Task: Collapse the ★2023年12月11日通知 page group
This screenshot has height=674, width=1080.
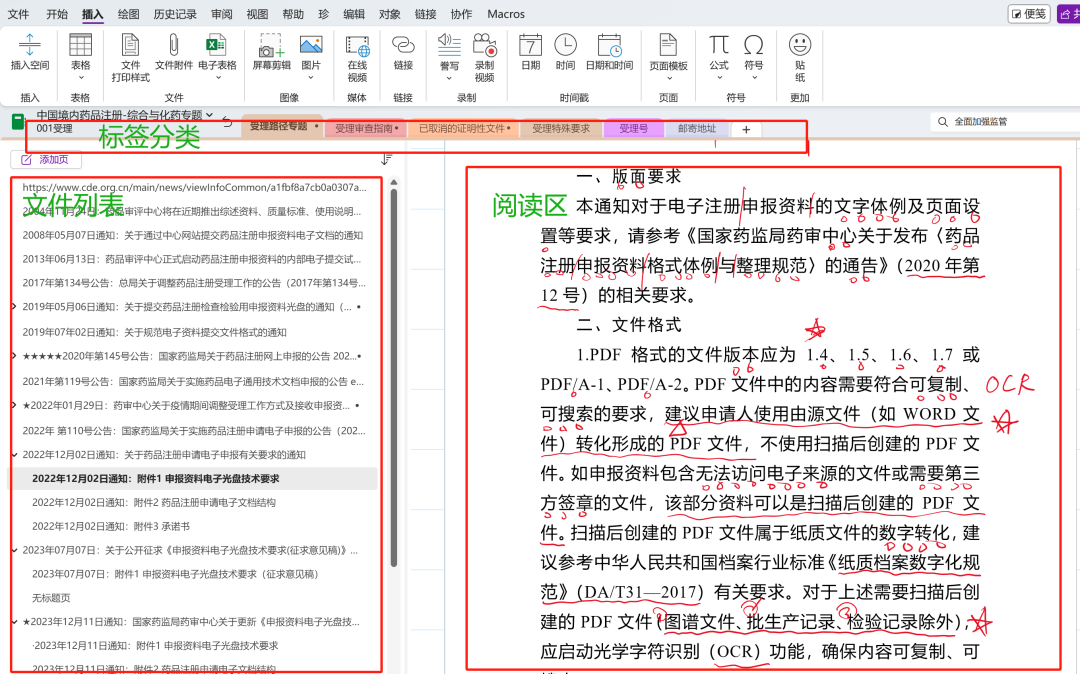Action: click(x=14, y=621)
